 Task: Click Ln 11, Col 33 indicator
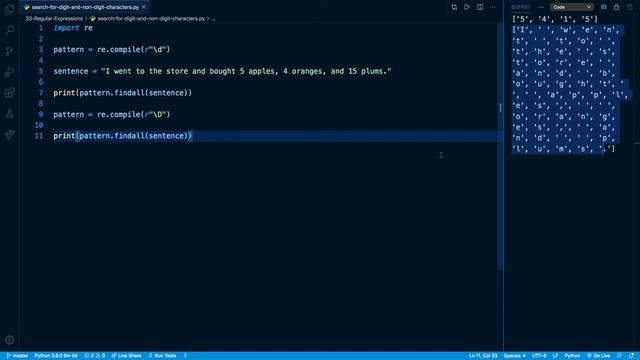483,356
